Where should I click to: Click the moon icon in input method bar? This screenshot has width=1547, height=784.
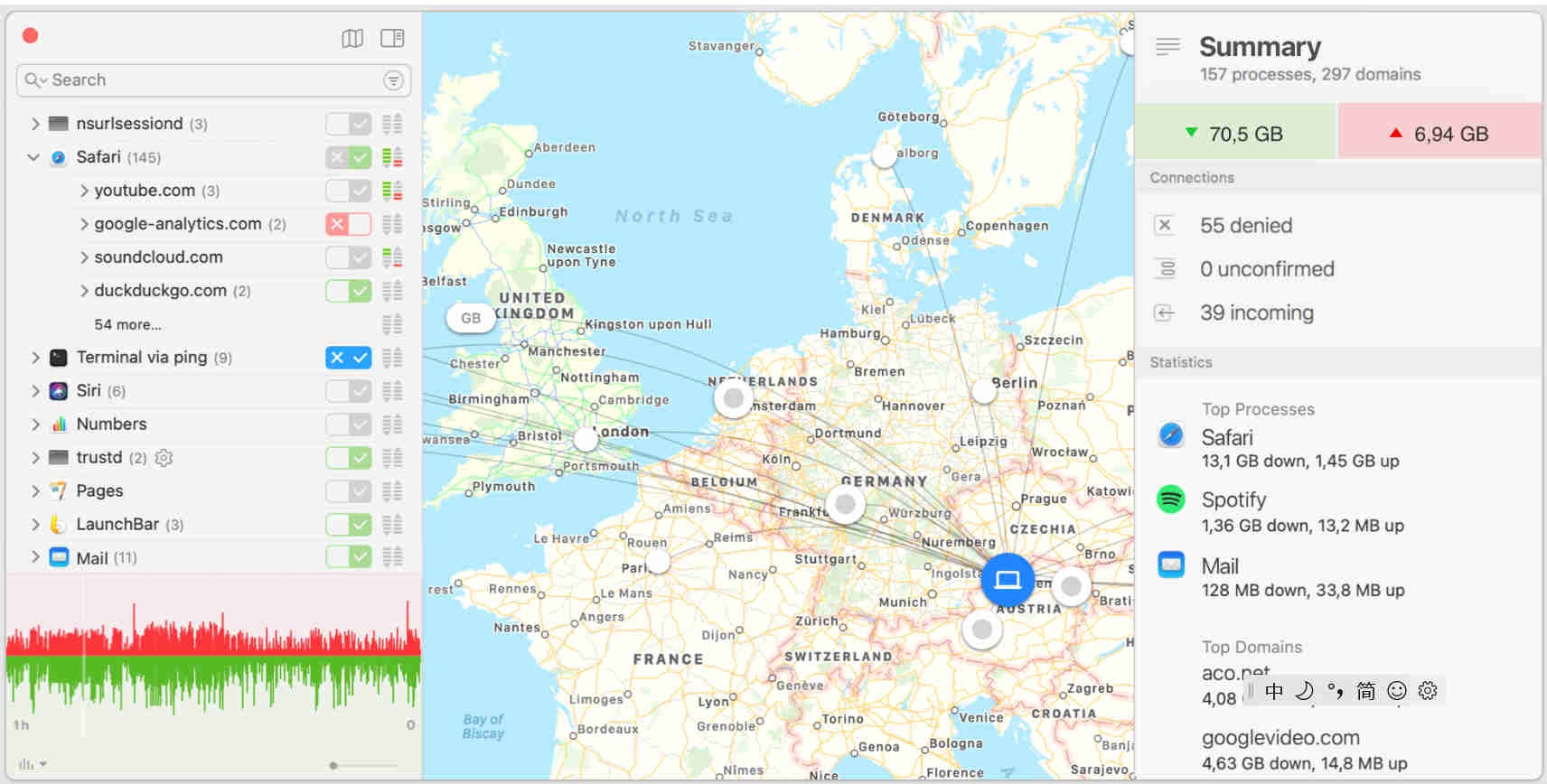(1304, 691)
